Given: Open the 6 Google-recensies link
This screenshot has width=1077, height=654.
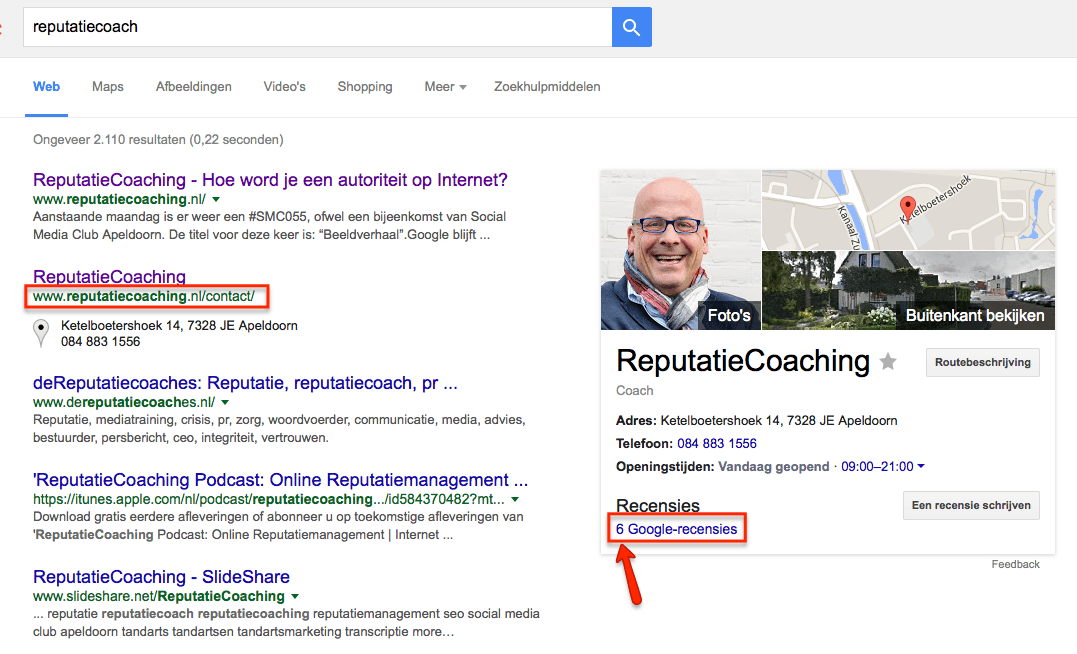Looking at the screenshot, I should click(x=677, y=529).
